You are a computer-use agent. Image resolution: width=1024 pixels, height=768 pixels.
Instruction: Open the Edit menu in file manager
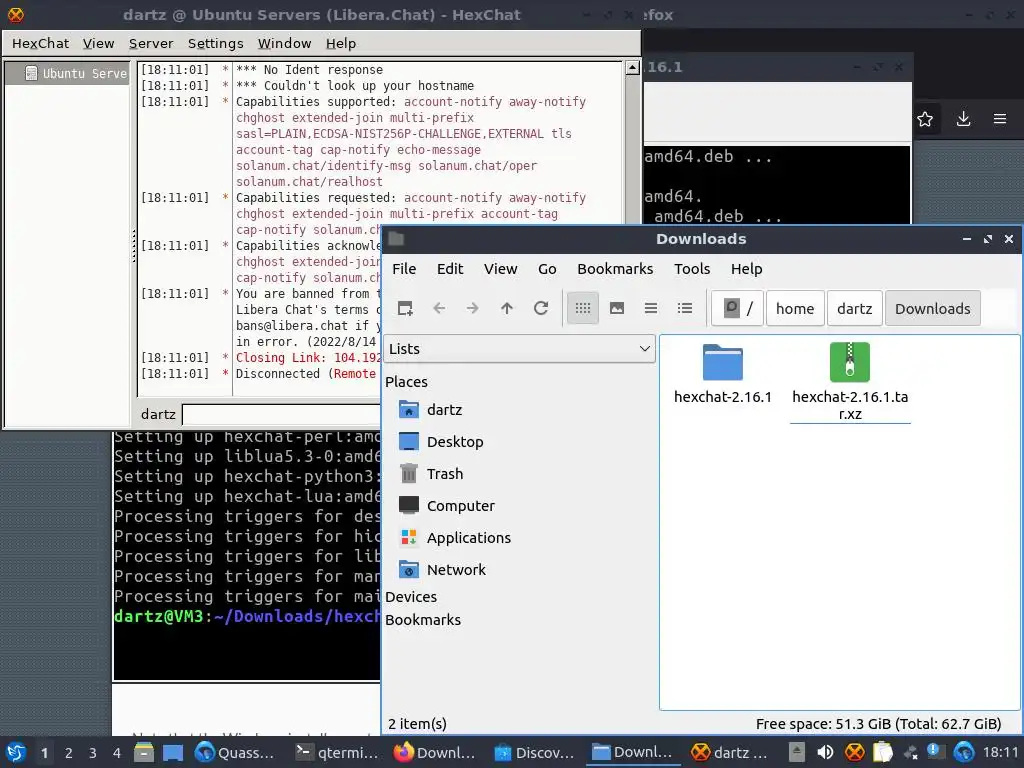(x=450, y=269)
